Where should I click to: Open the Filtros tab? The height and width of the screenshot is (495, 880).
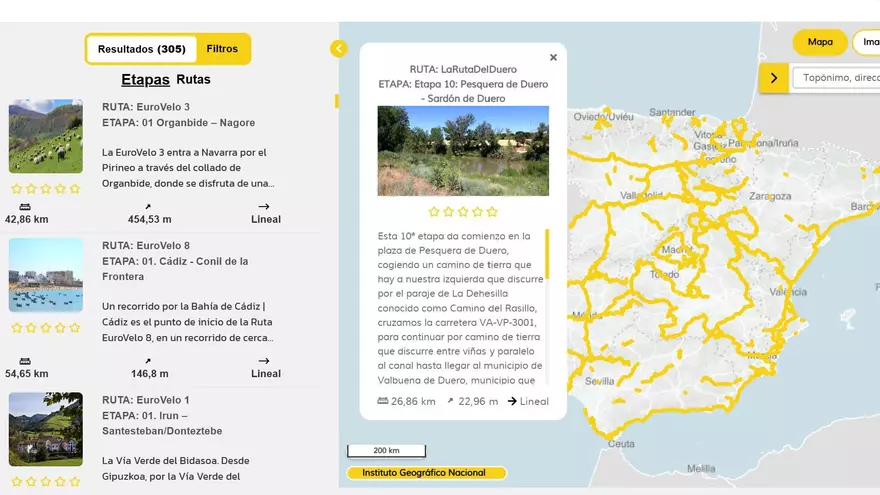tap(222, 49)
